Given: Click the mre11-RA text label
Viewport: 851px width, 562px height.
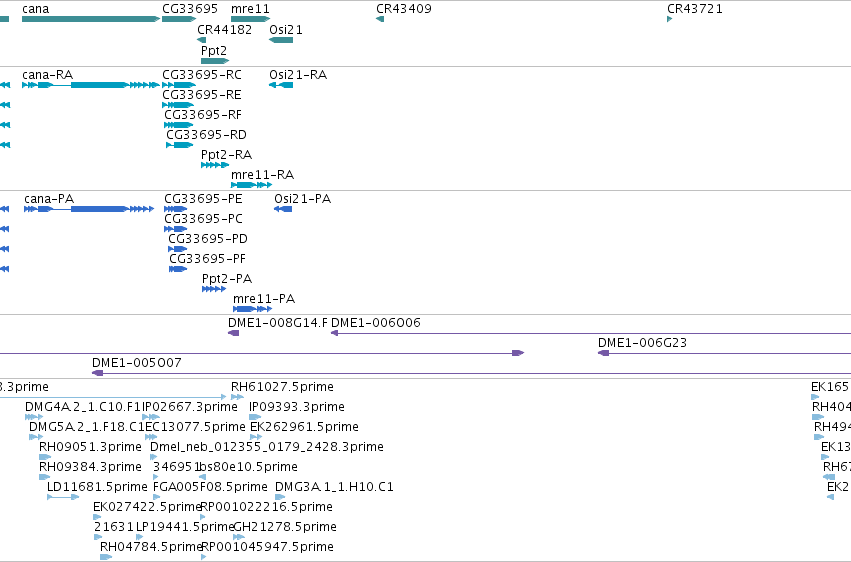Looking at the screenshot, I should [x=263, y=175].
